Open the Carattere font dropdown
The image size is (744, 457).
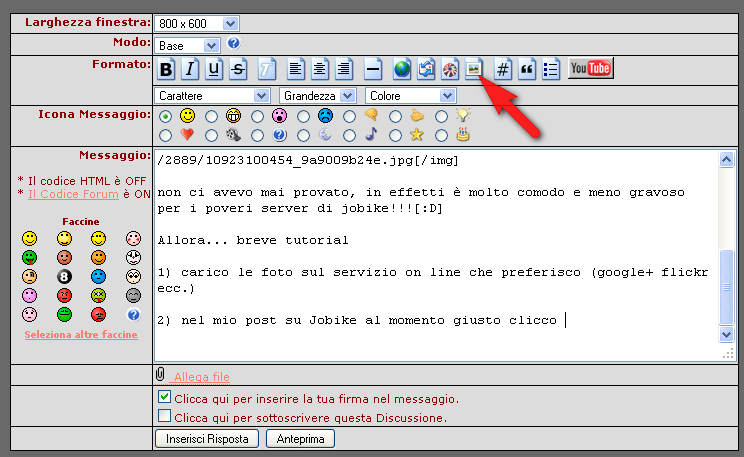[212, 96]
